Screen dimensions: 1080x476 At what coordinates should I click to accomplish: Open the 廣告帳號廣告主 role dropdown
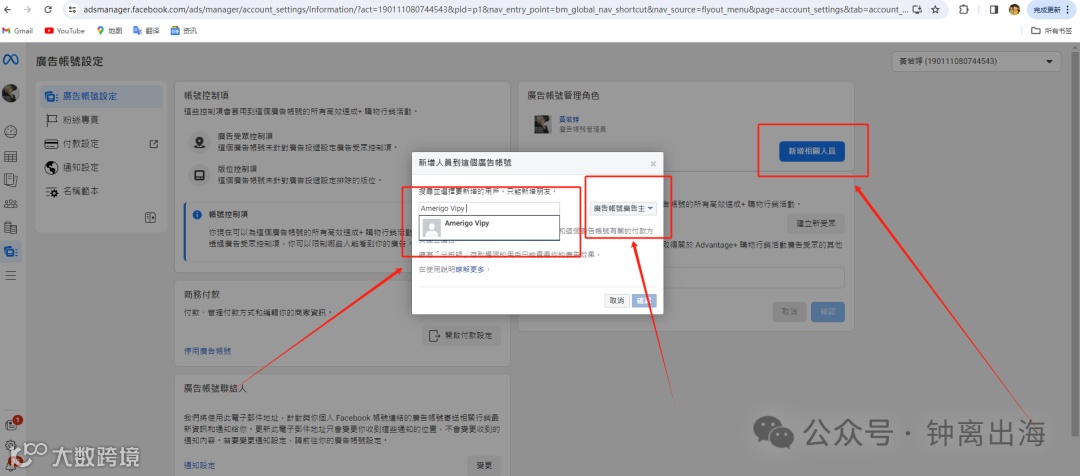[x=623, y=208]
